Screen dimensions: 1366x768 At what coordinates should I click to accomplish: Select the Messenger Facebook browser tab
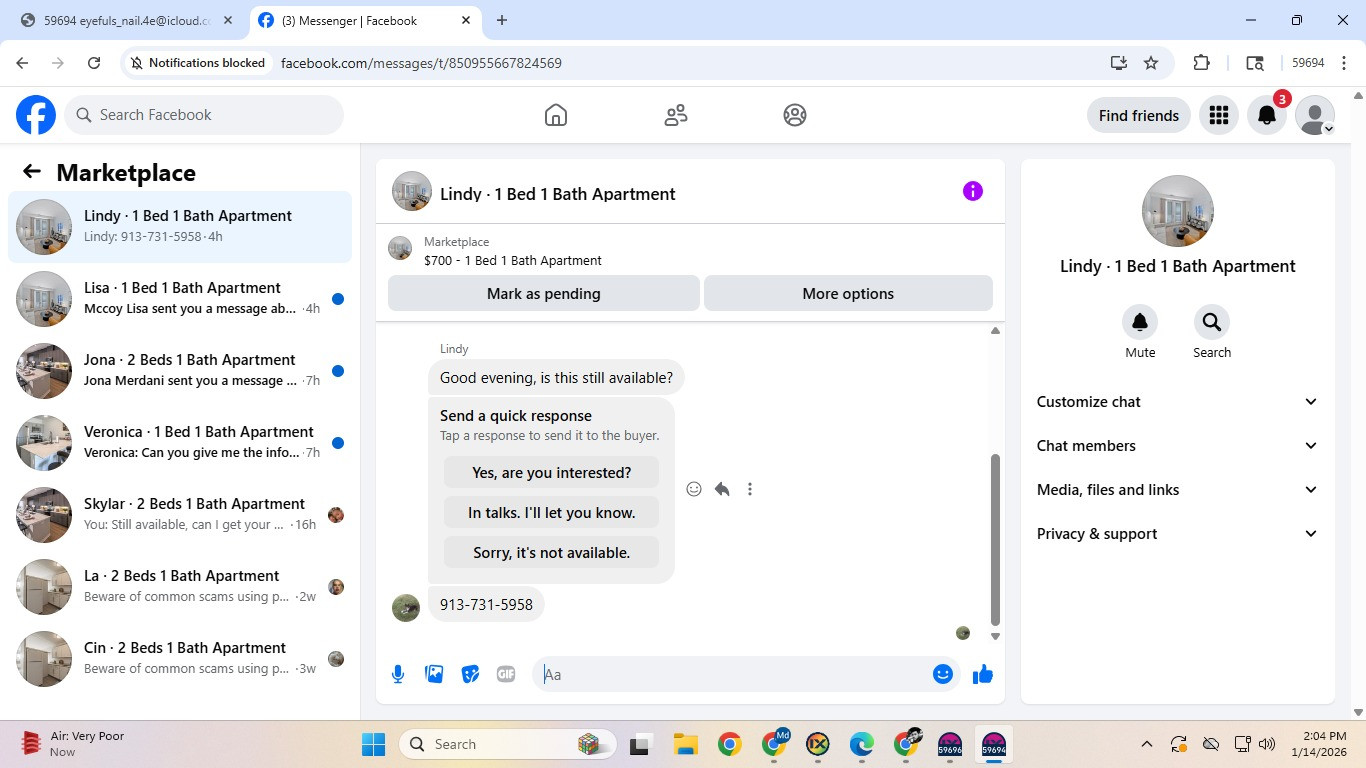(x=365, y=20)
